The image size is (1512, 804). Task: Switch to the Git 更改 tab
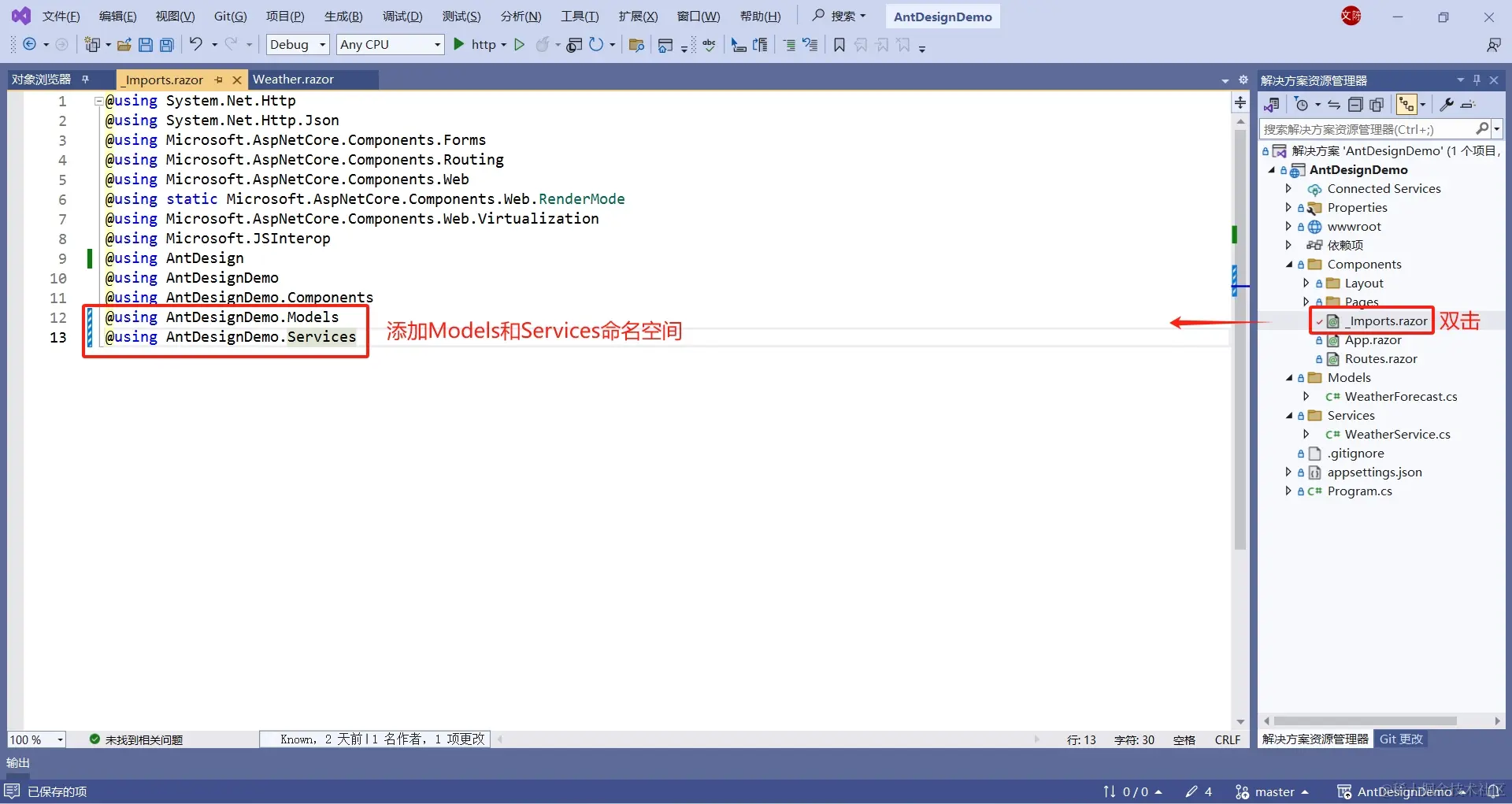(x=1401, y=739)
